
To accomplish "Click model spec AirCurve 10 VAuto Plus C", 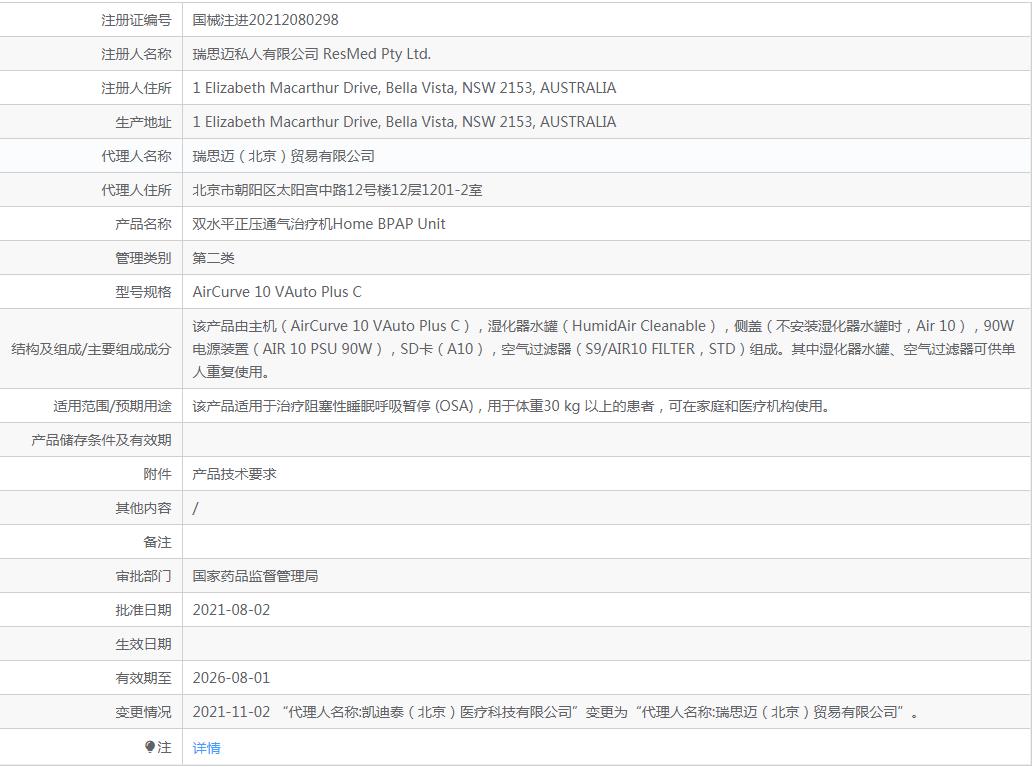I will point(277,292).
